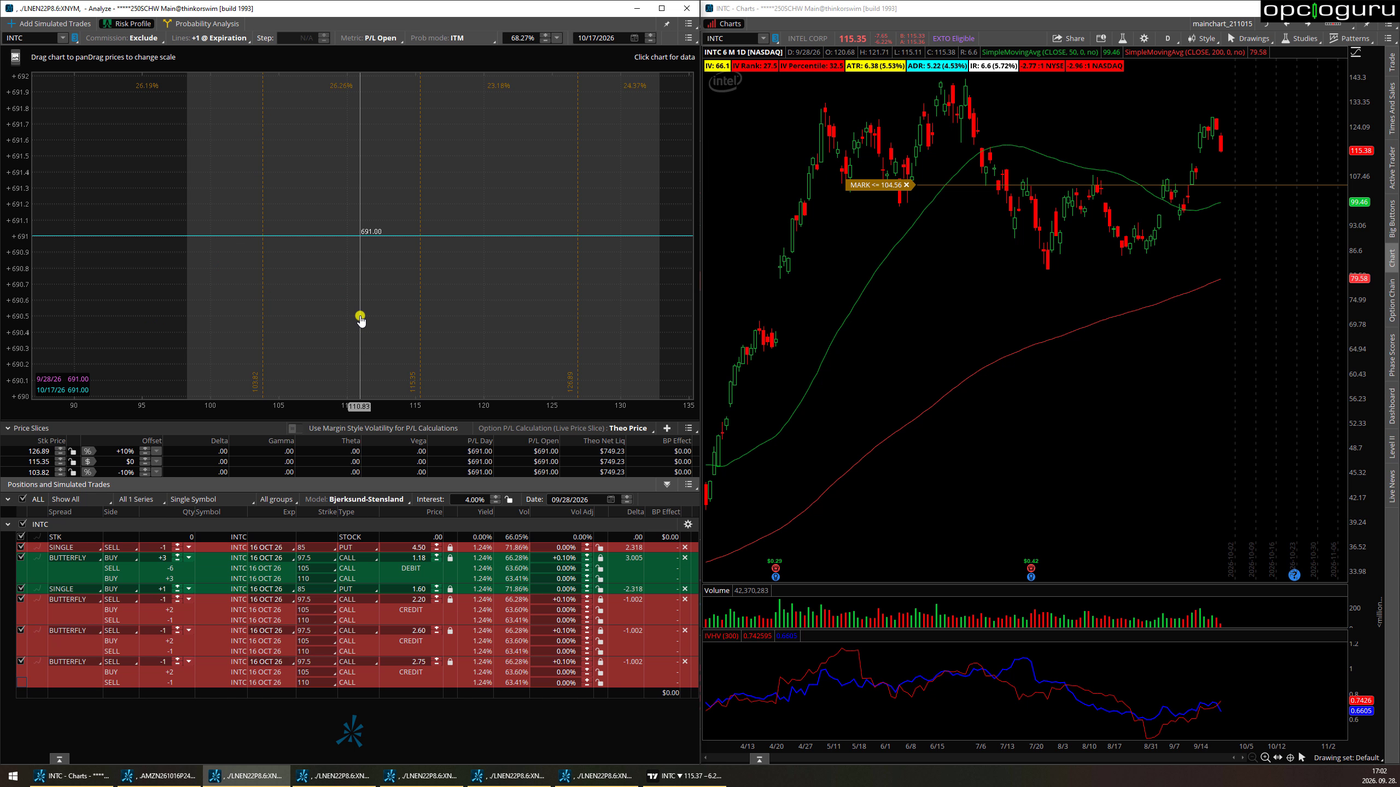Remove the BUTTERFLY BUY +3 simulated trade
Image resolution: width=1400 pixels, height=787 pixels.
[685, 558]
